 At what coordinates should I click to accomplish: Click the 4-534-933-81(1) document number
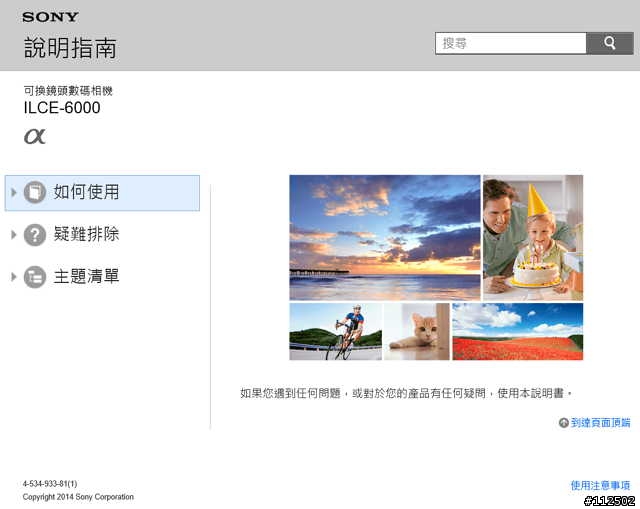50,484
